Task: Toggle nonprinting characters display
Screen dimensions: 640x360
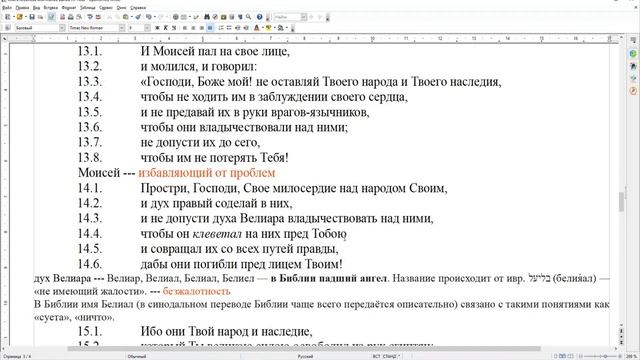Action: (x=240, y=17)
